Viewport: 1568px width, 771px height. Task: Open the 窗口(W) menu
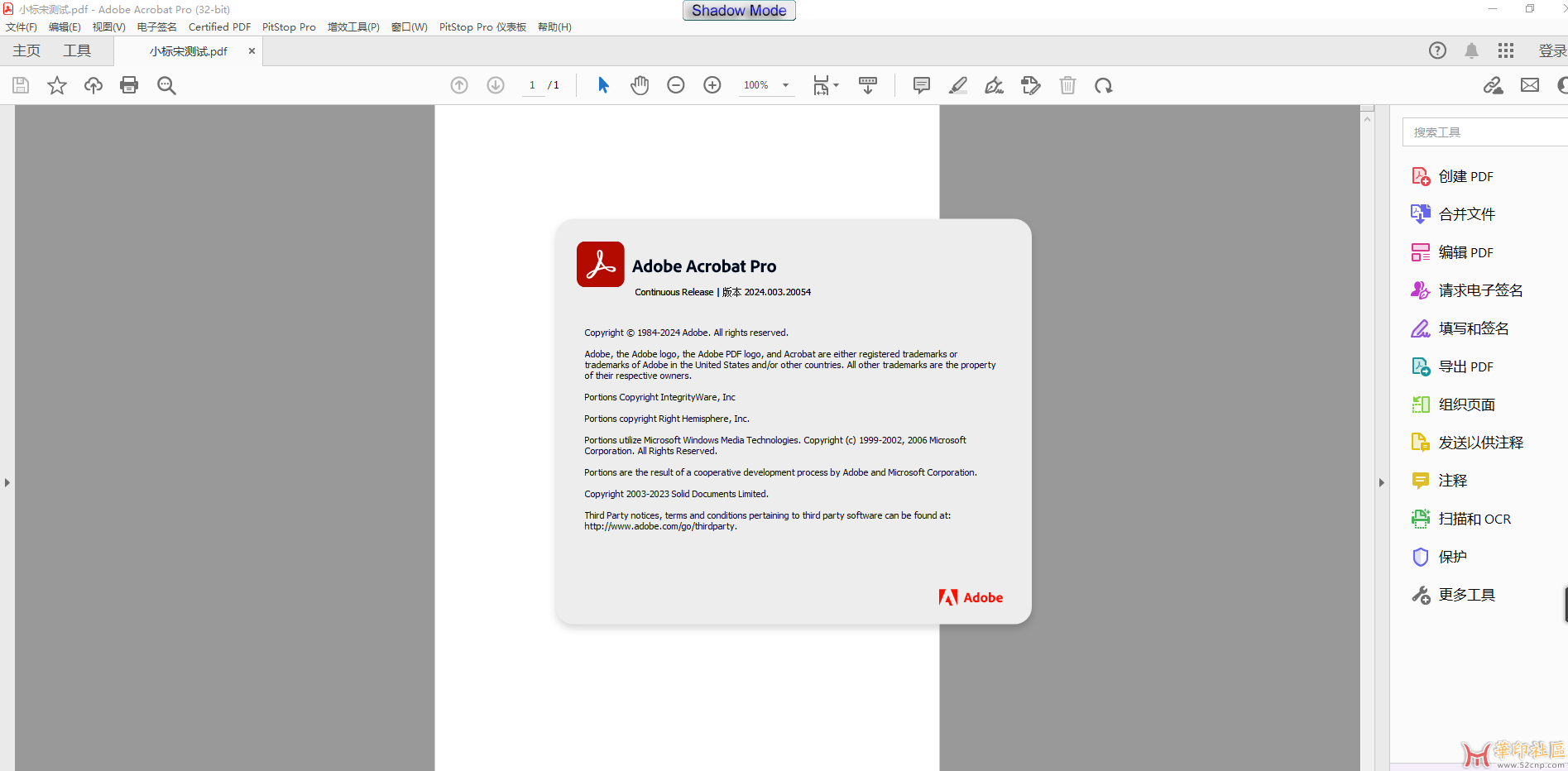410,27
